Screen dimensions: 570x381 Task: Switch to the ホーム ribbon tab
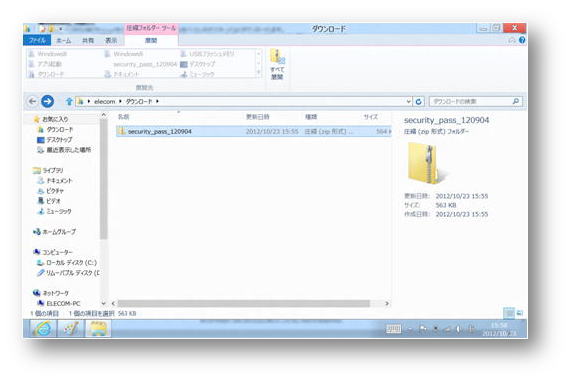[64, 40]
